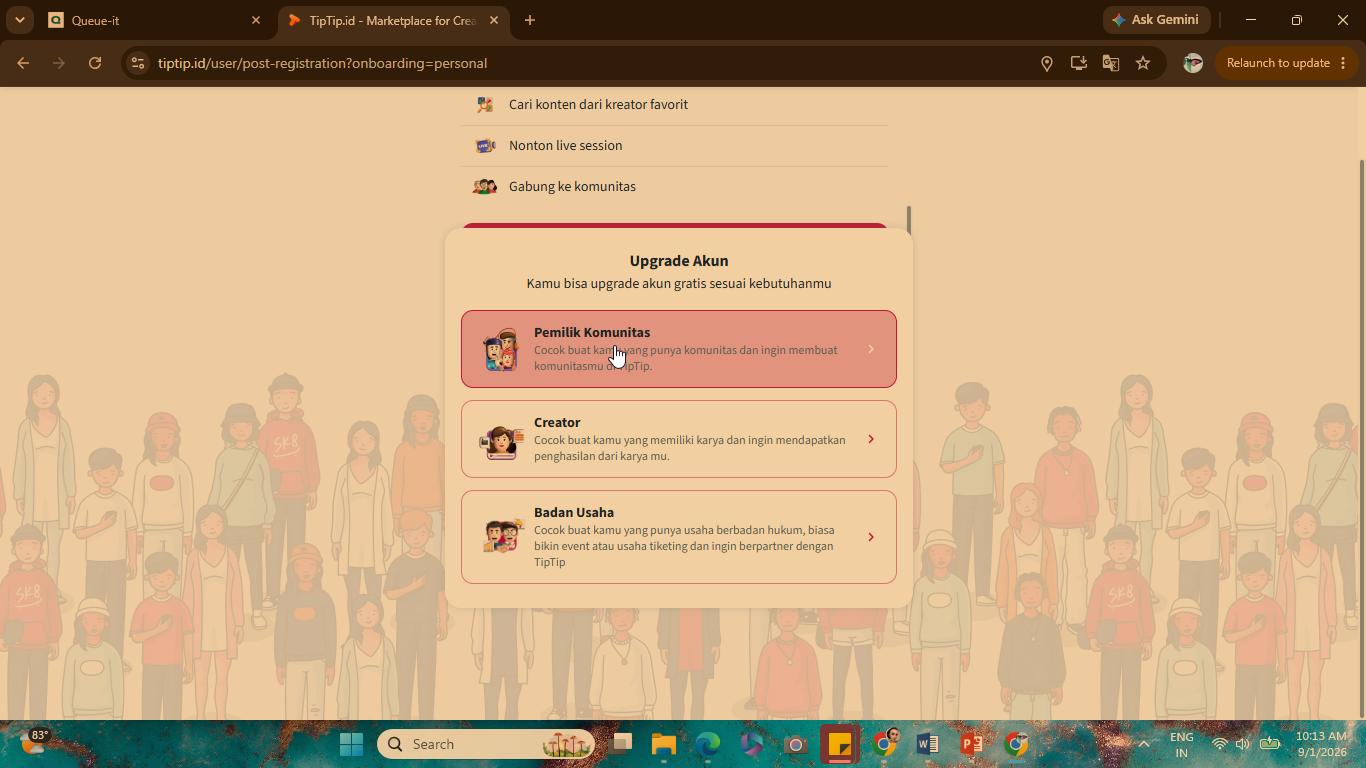Open the Chrome profile avatar

pos(1192,63)
